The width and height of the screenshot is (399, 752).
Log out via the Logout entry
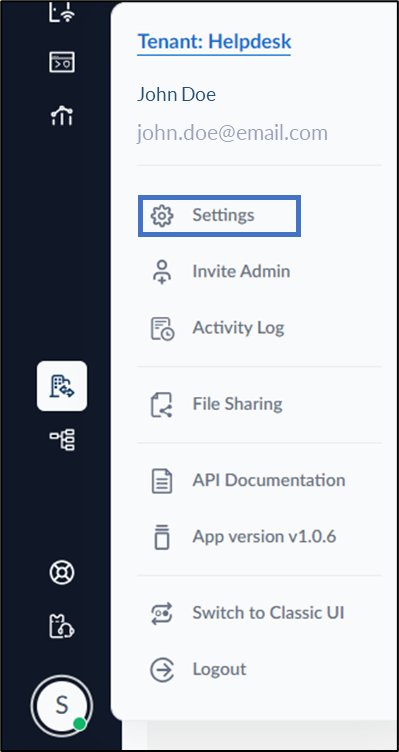(219, 669)
